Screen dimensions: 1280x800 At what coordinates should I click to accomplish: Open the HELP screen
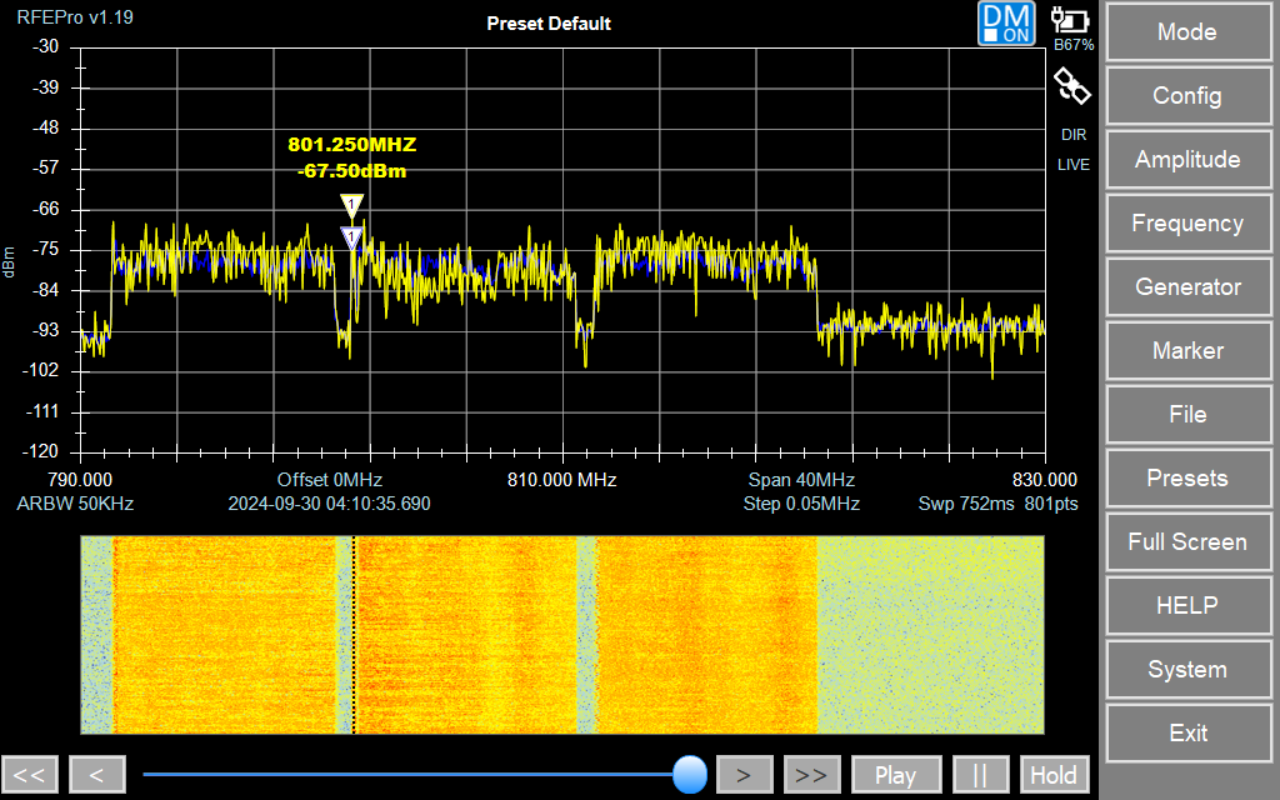(x=1188, y=605)
